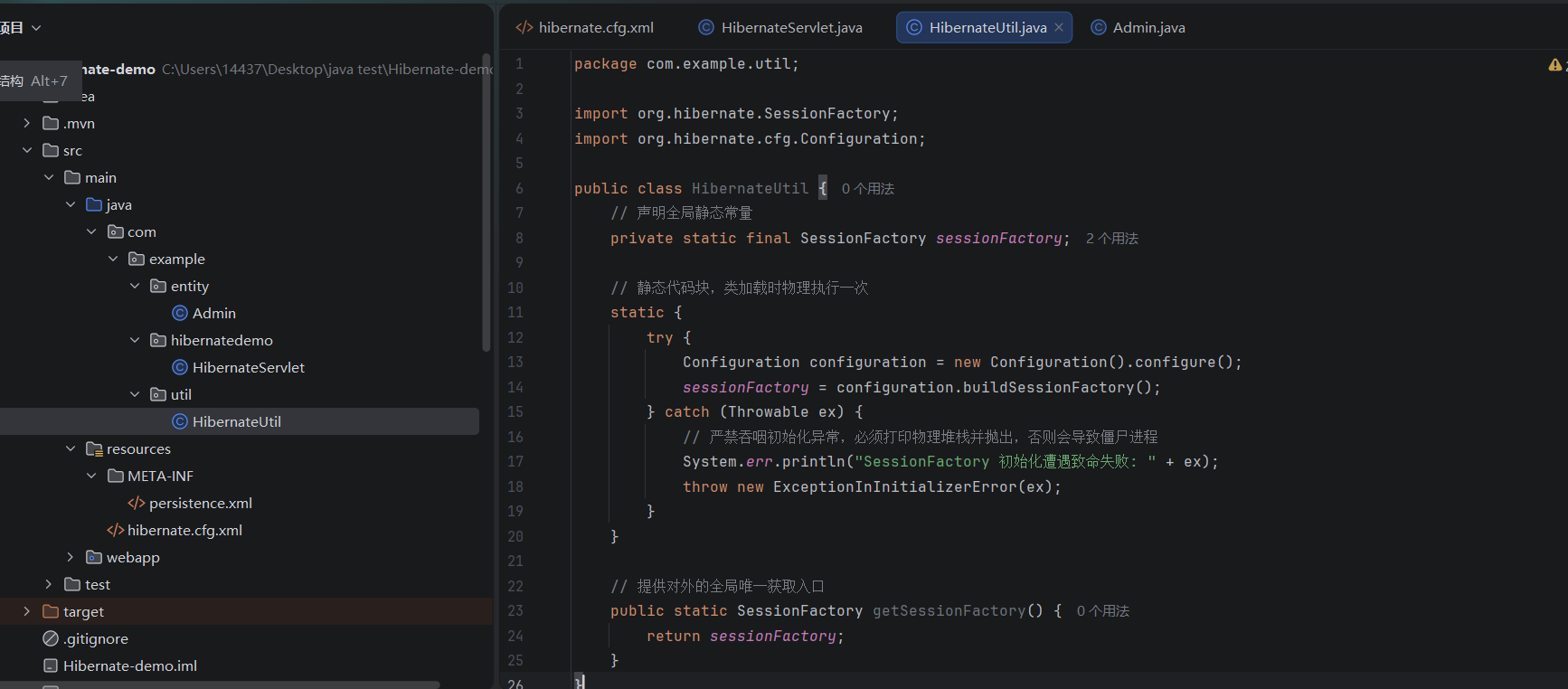Click the project tree horizontal scrollbar
1568x689 pixels.
220,684
